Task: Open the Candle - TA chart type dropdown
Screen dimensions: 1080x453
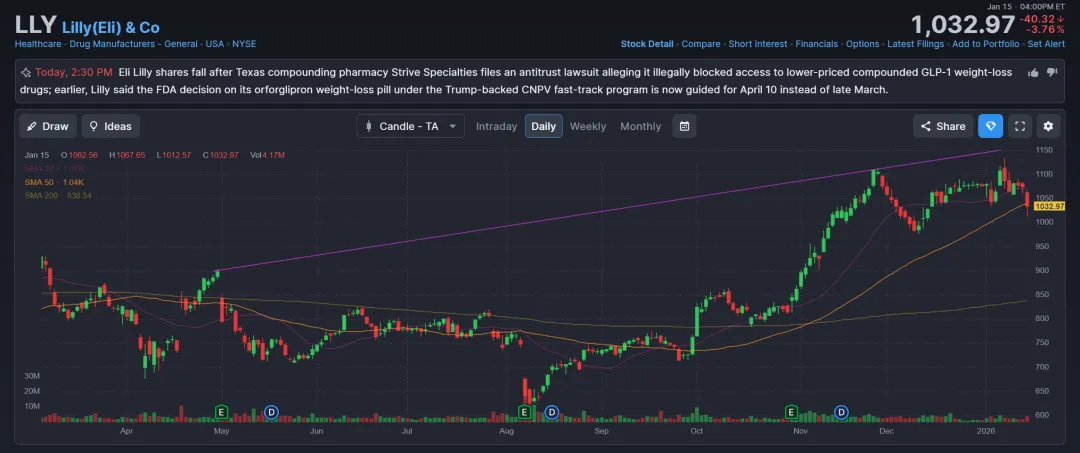Action: (x=411, y=126)
